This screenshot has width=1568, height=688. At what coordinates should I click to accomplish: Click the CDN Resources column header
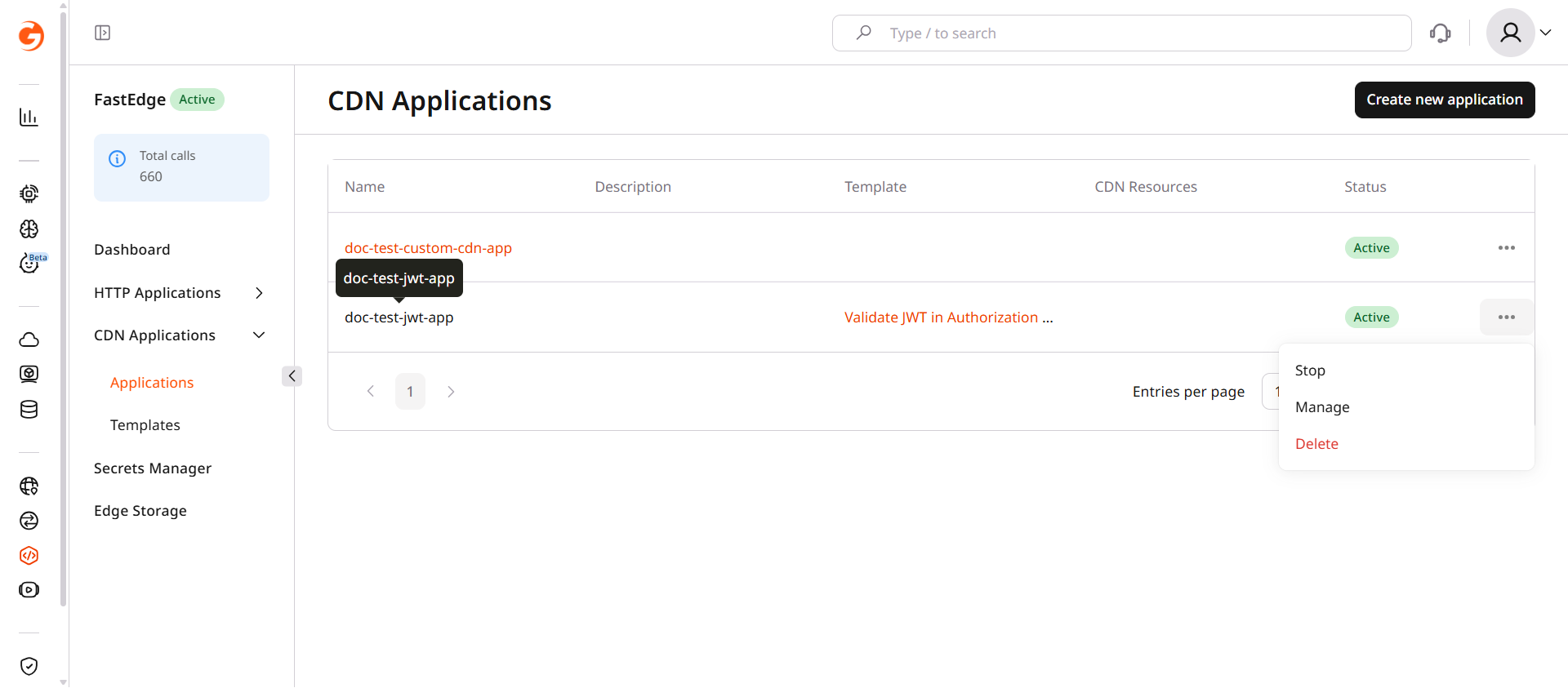point(1146,187)
